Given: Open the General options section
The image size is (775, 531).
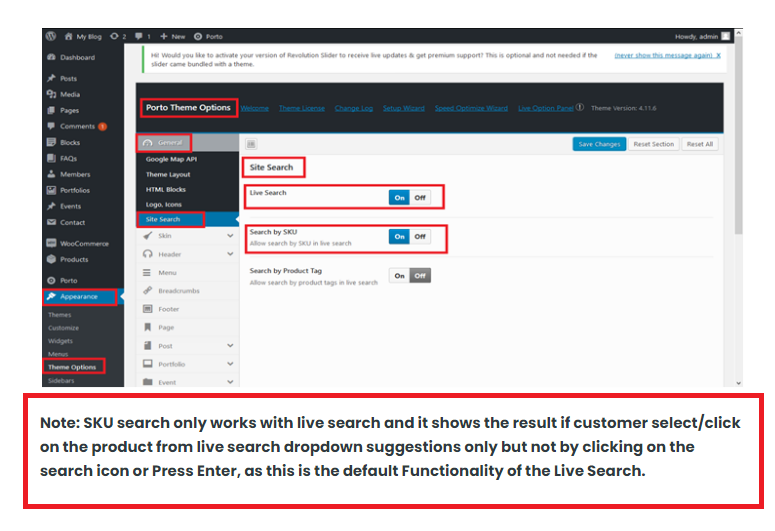Looking at the screenshot, I should (188, 142).
